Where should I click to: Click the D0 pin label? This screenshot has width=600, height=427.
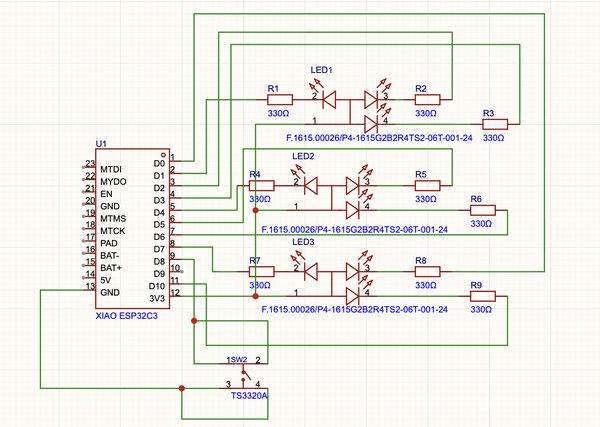point(159,163)
